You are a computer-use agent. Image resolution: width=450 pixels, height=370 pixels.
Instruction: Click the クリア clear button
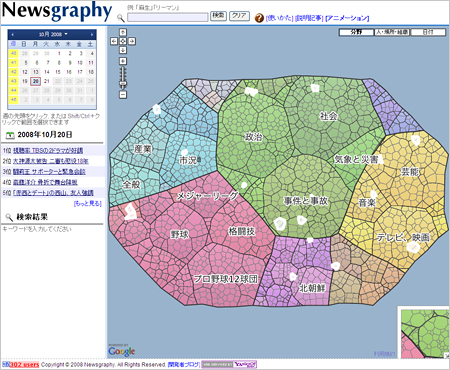(239, 16)
